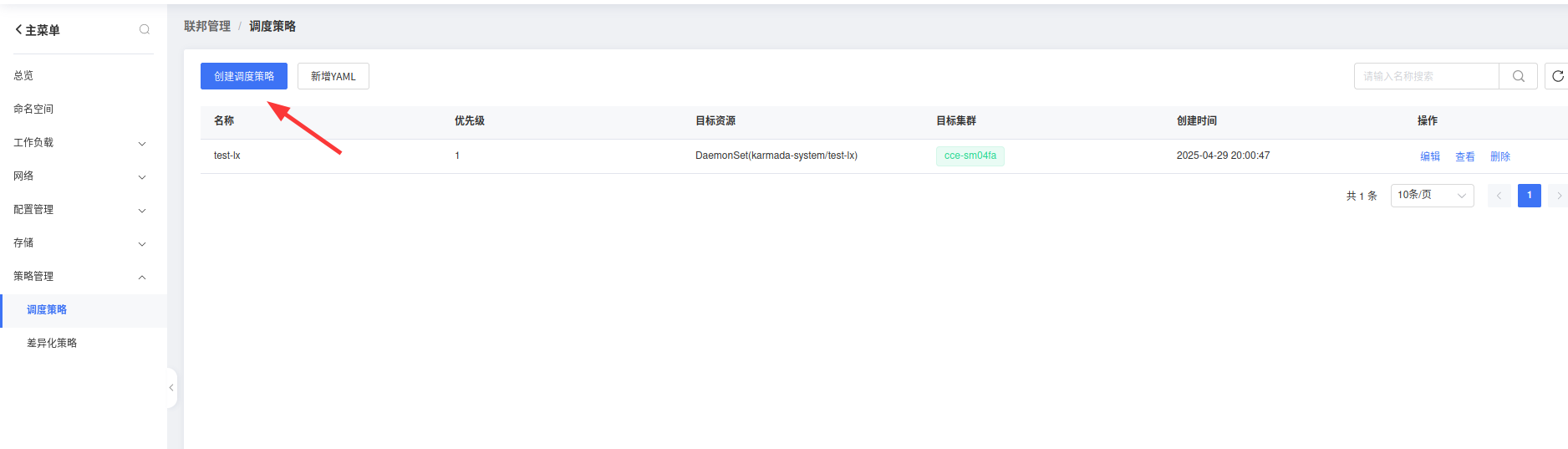Collapse the sidebar using the handle arrow
The height and width of the screenshot is (449, 1568).
click(x=171, y=387)
